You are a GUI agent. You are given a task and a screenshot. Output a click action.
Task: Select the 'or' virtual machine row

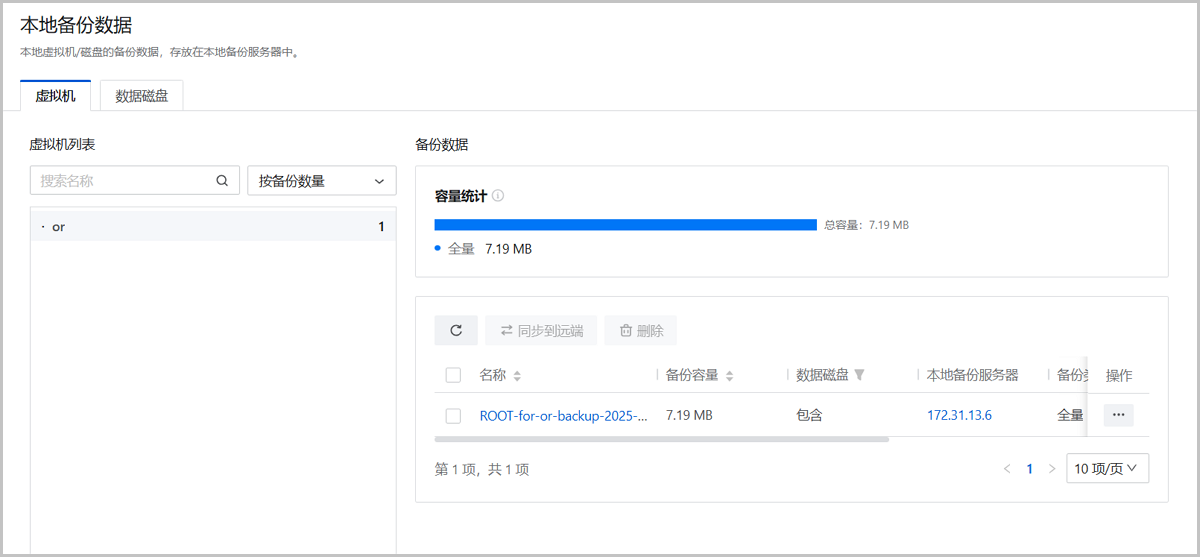click(x=213, y=227)
